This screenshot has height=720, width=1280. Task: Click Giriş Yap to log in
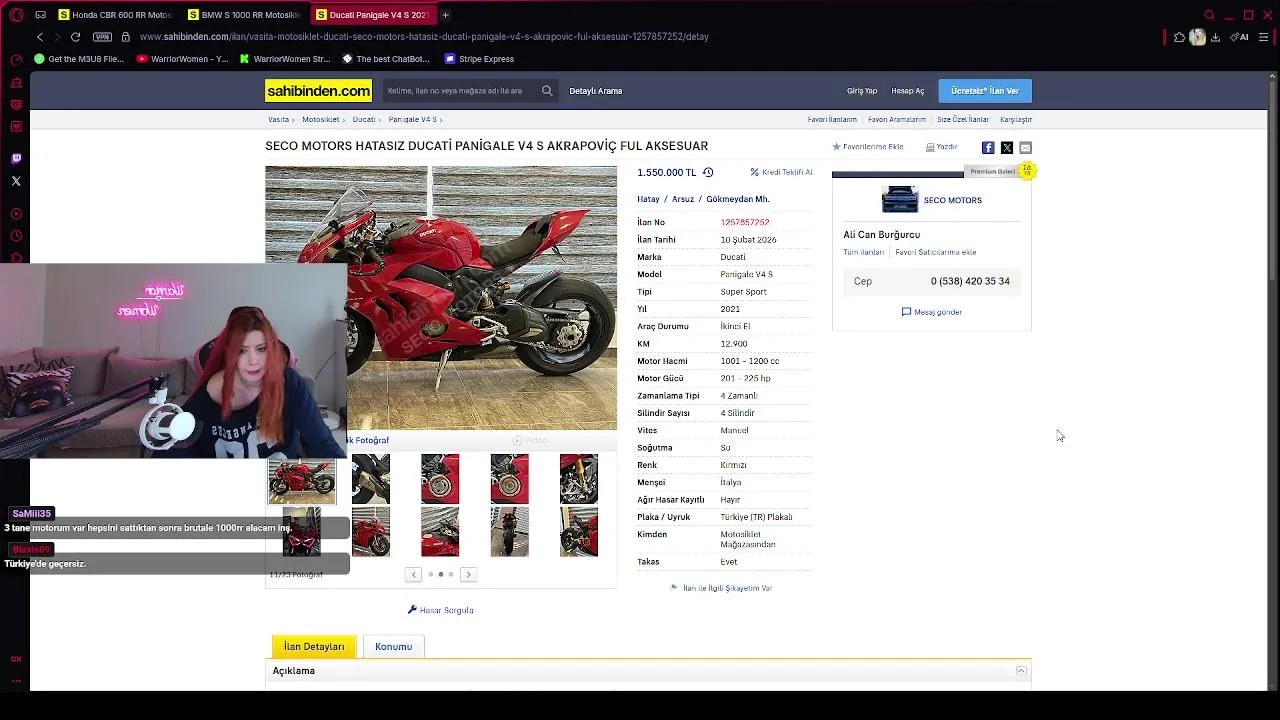click(x=862, y=91)
